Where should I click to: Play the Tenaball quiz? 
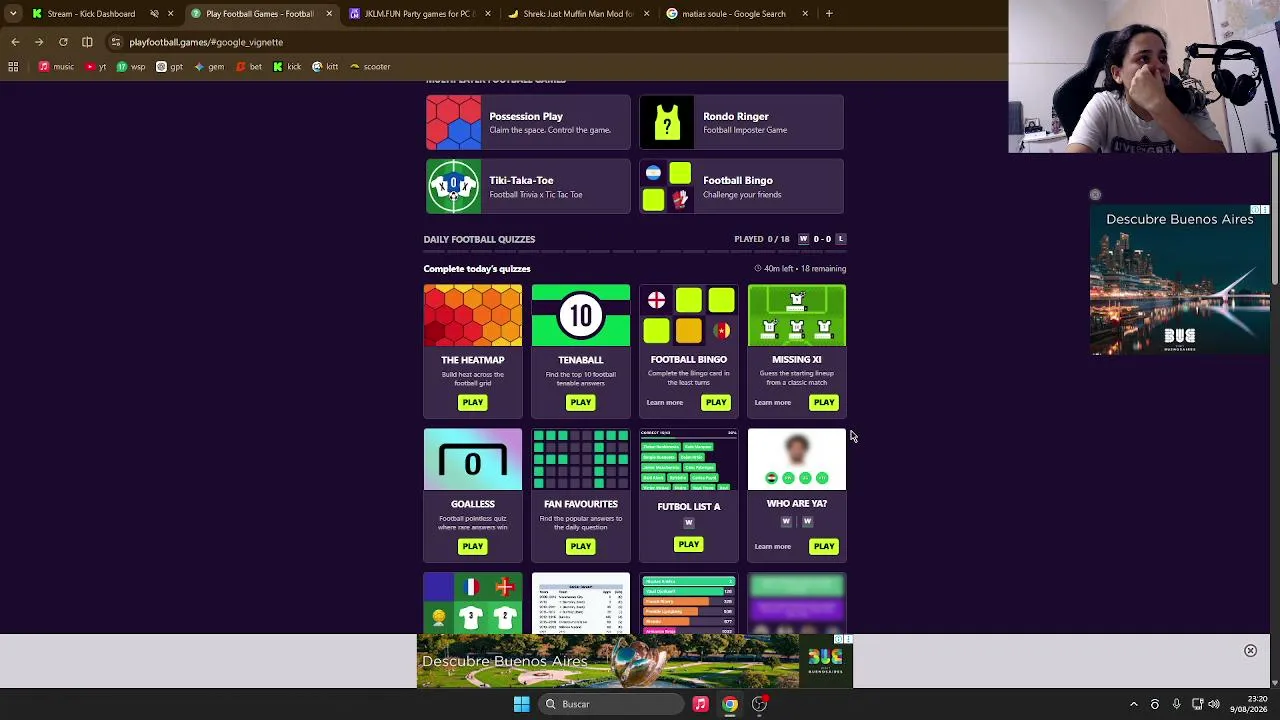[580, 402]
